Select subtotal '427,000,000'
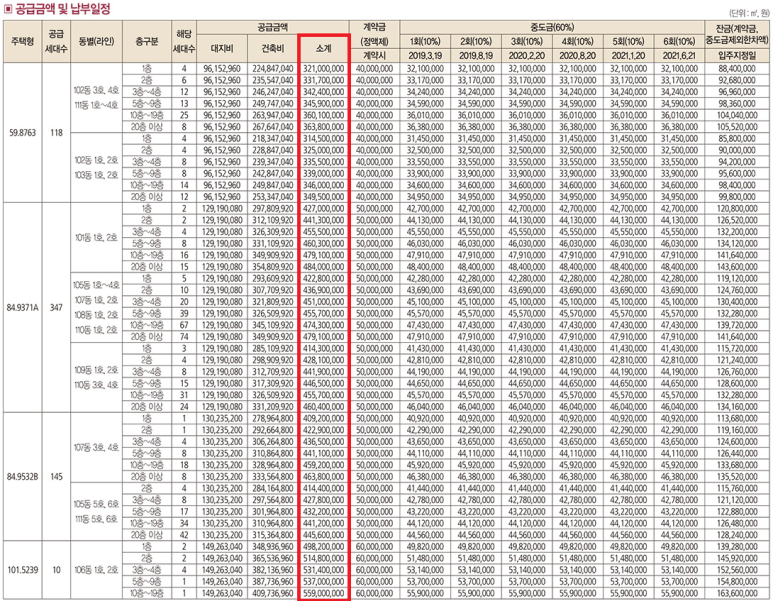Screen dimensions: 773x601 [323, 209]
